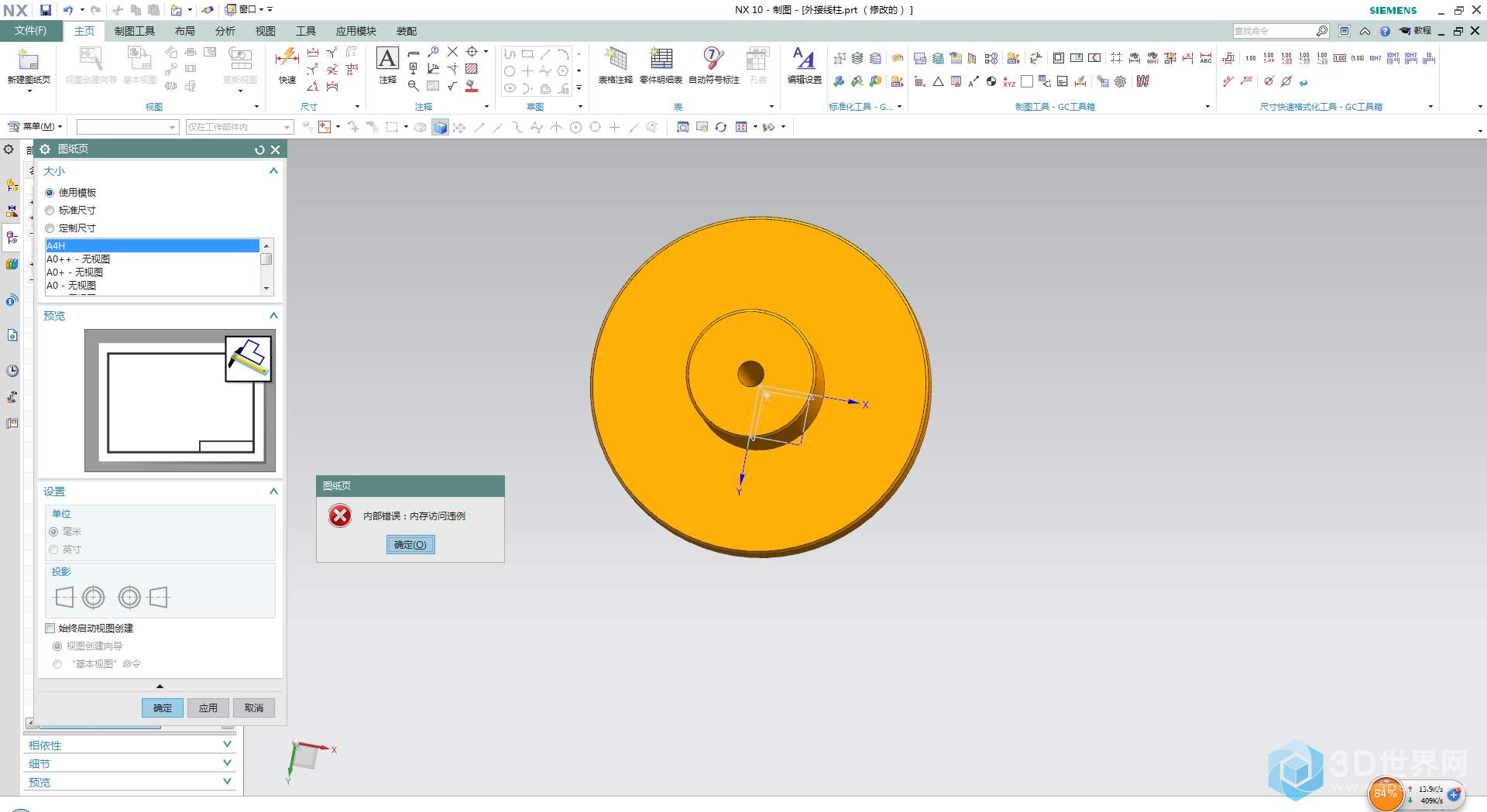The image size is (1487, 812).
Task: Click 确定 in the 图纸页 dialog
Action: [163, 708]
